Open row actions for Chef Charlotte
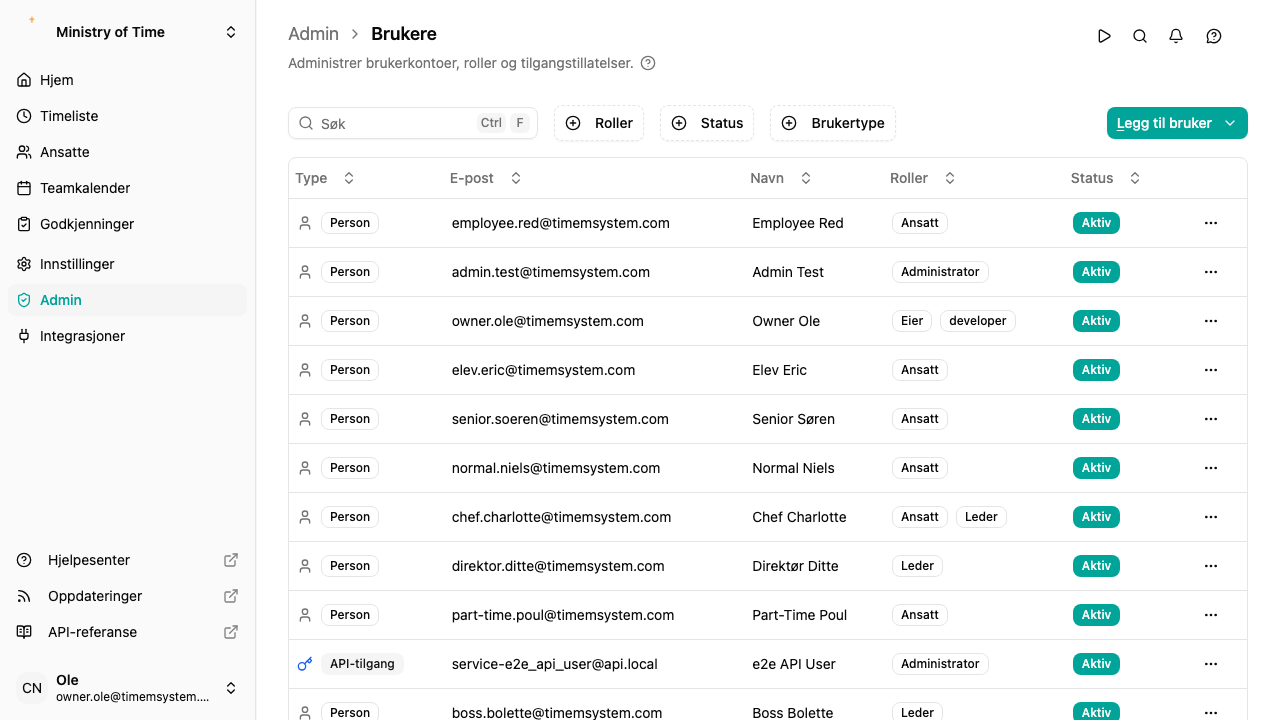This screenshot has width=1280, height=720. 1211,517
